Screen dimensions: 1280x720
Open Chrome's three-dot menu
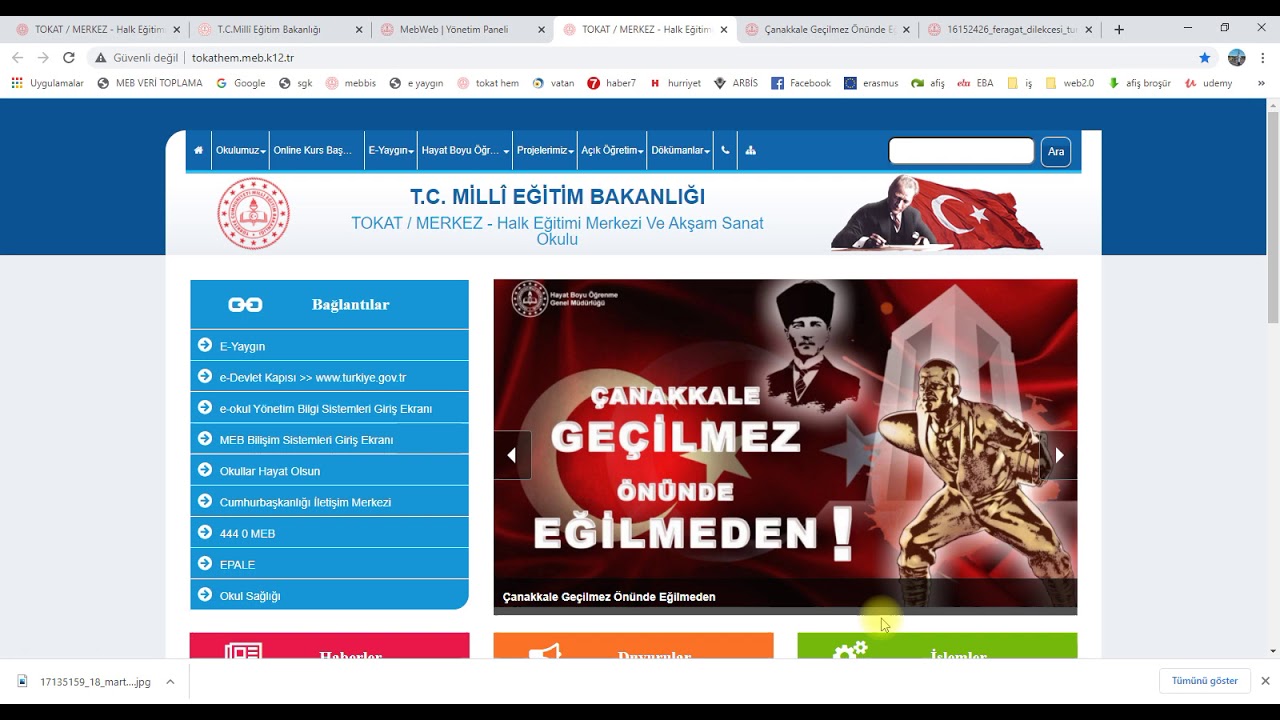(1263, 58)
